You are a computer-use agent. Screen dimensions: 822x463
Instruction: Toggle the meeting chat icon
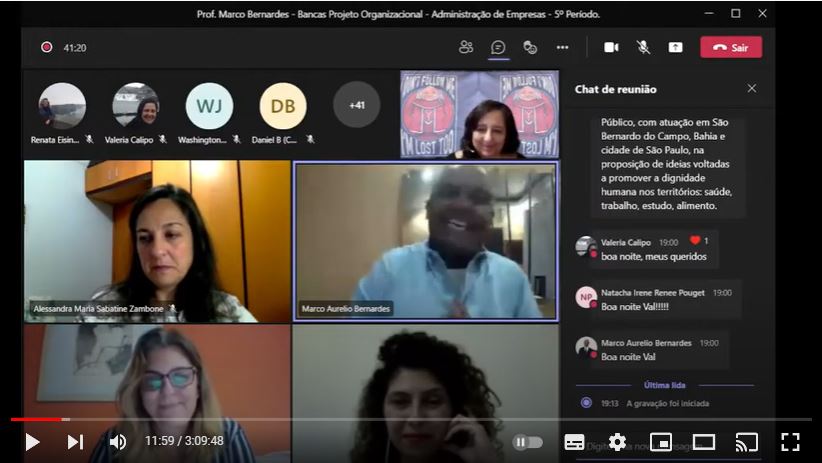(x=498, y=47)
